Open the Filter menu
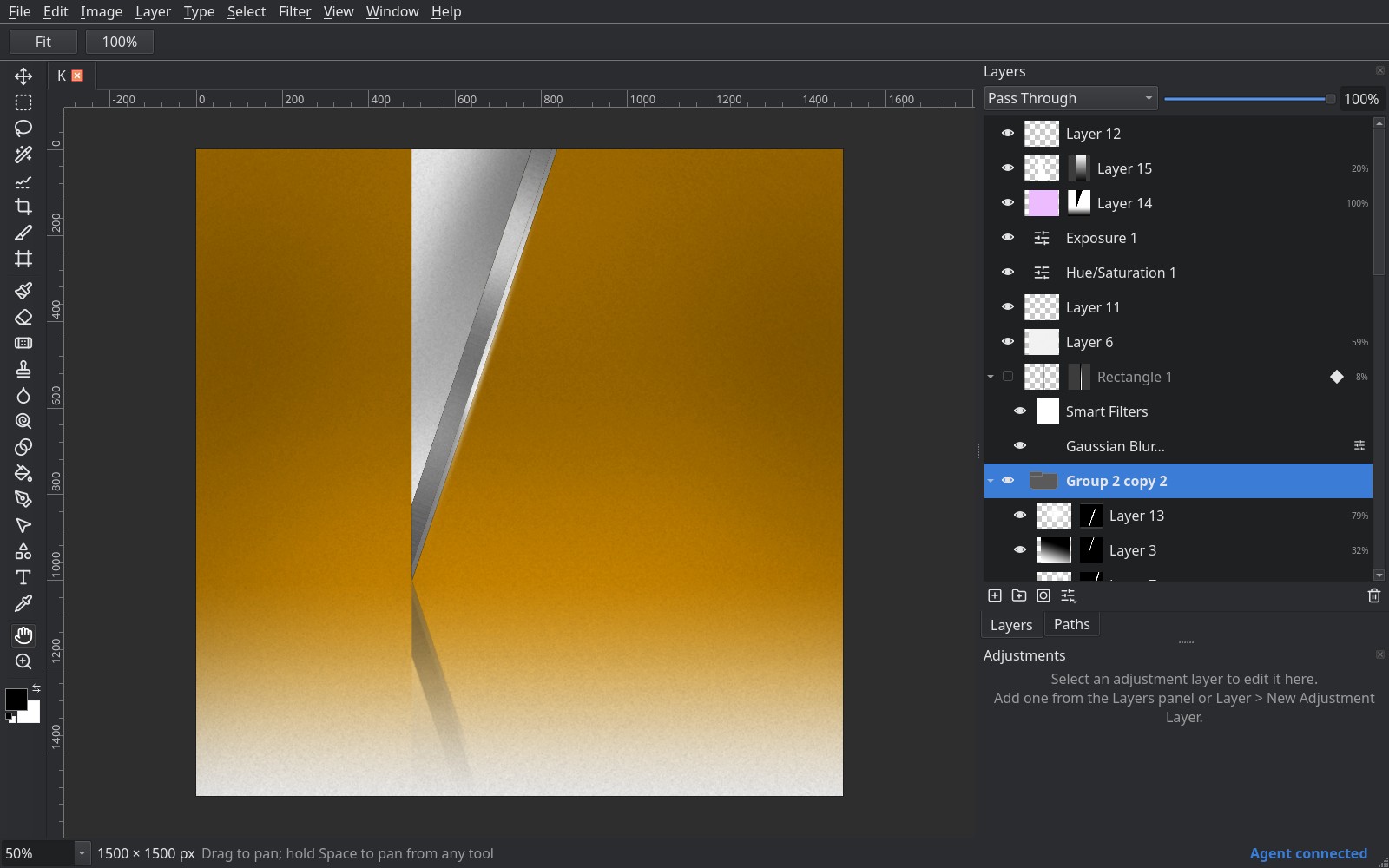The height and width of the screenshot is (868, 1389). (x=294, y=11)
